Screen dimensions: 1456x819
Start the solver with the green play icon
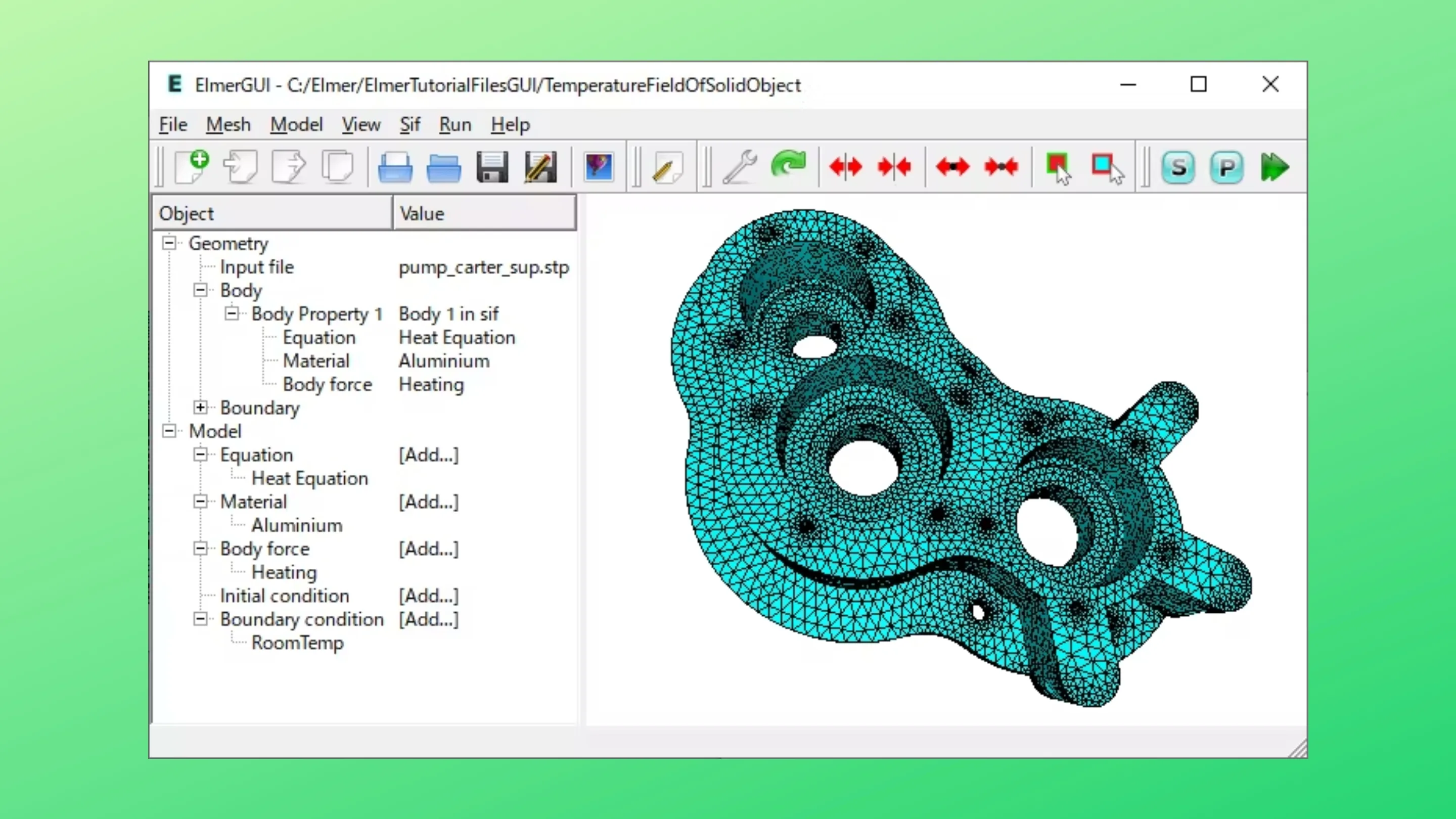pos(1275,167)
